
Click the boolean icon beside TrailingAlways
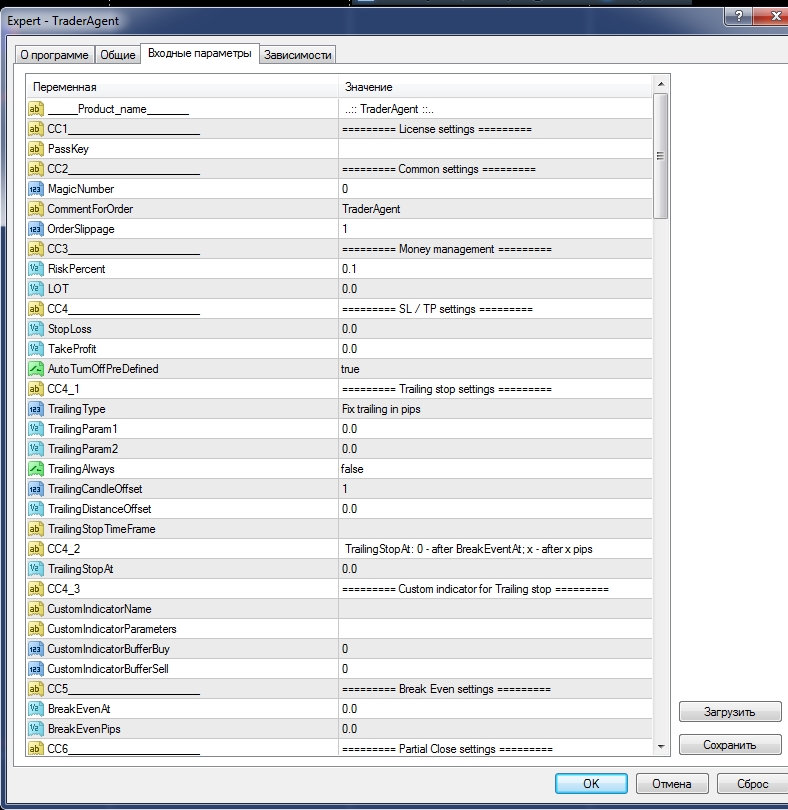tap(35, 469)
